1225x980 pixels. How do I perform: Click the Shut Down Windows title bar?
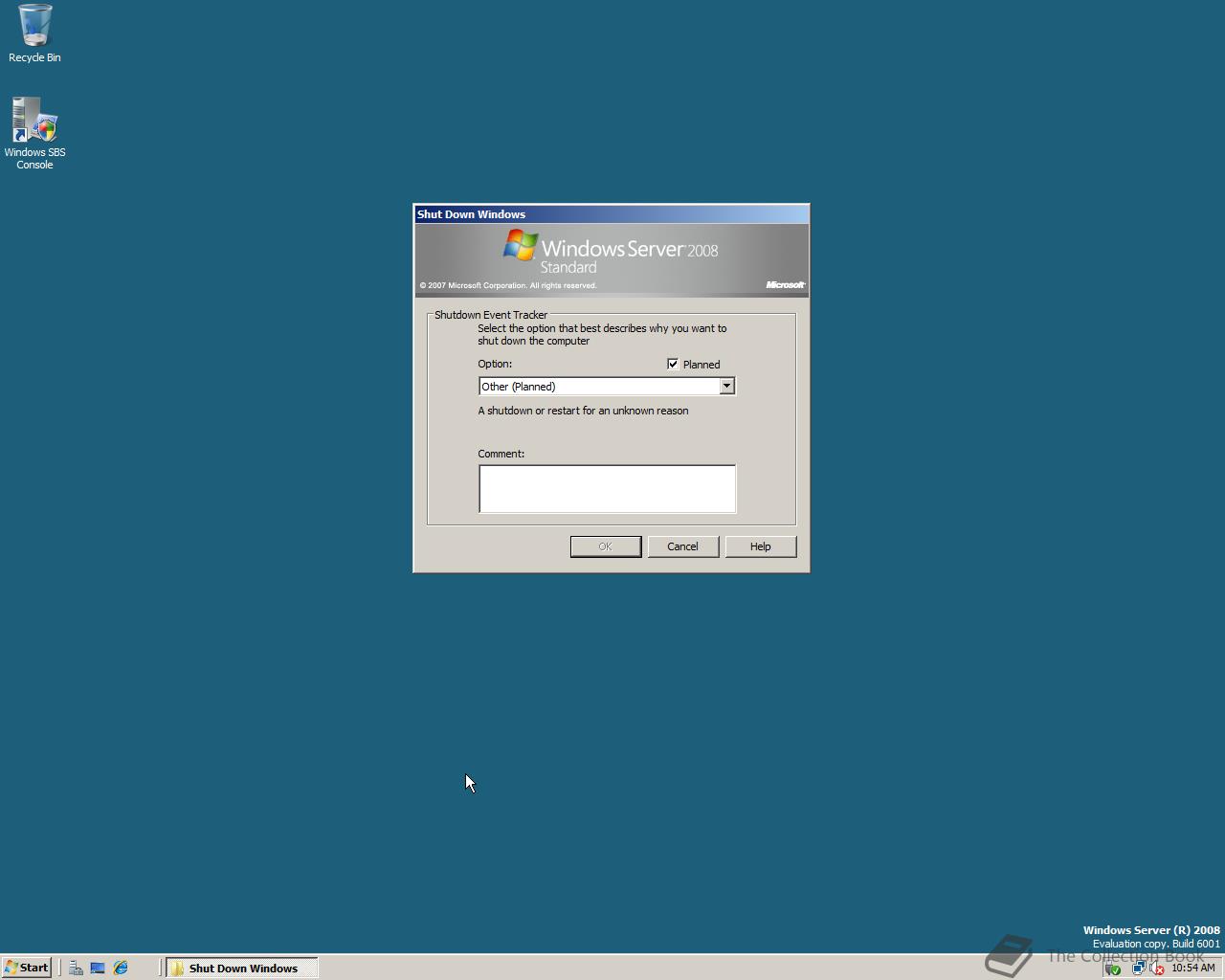(x=612, y=214)
